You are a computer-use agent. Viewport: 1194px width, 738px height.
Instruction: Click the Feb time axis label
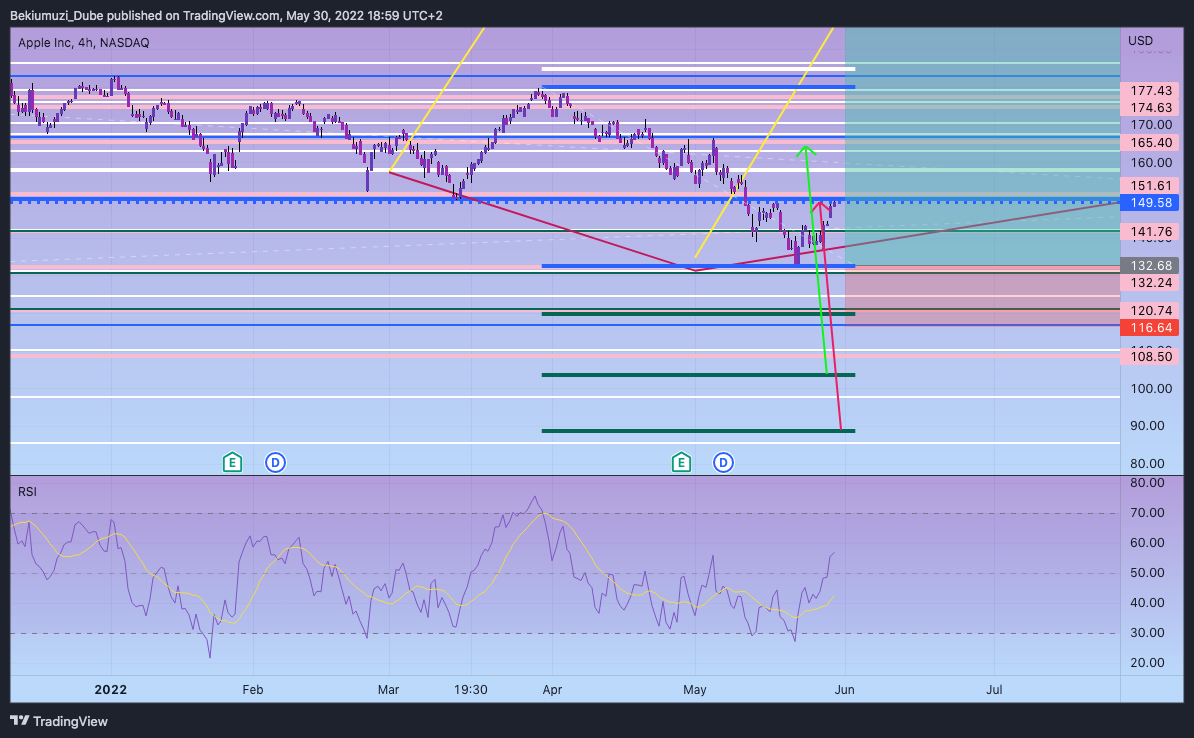point(253,689)
